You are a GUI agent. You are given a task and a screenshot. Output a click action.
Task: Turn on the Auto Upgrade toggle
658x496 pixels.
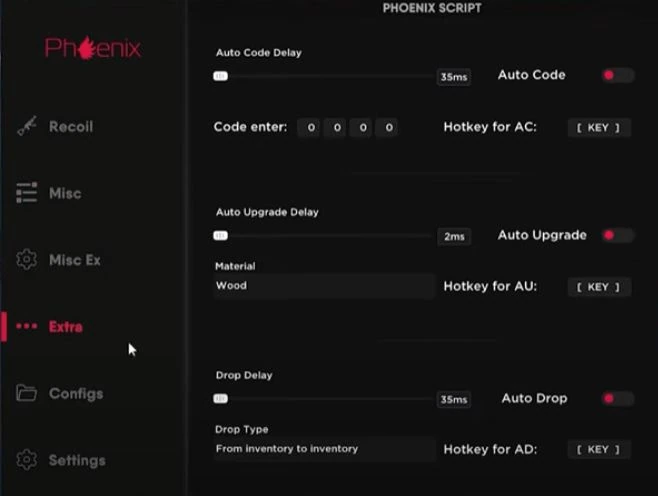click(x=618, y=235)
